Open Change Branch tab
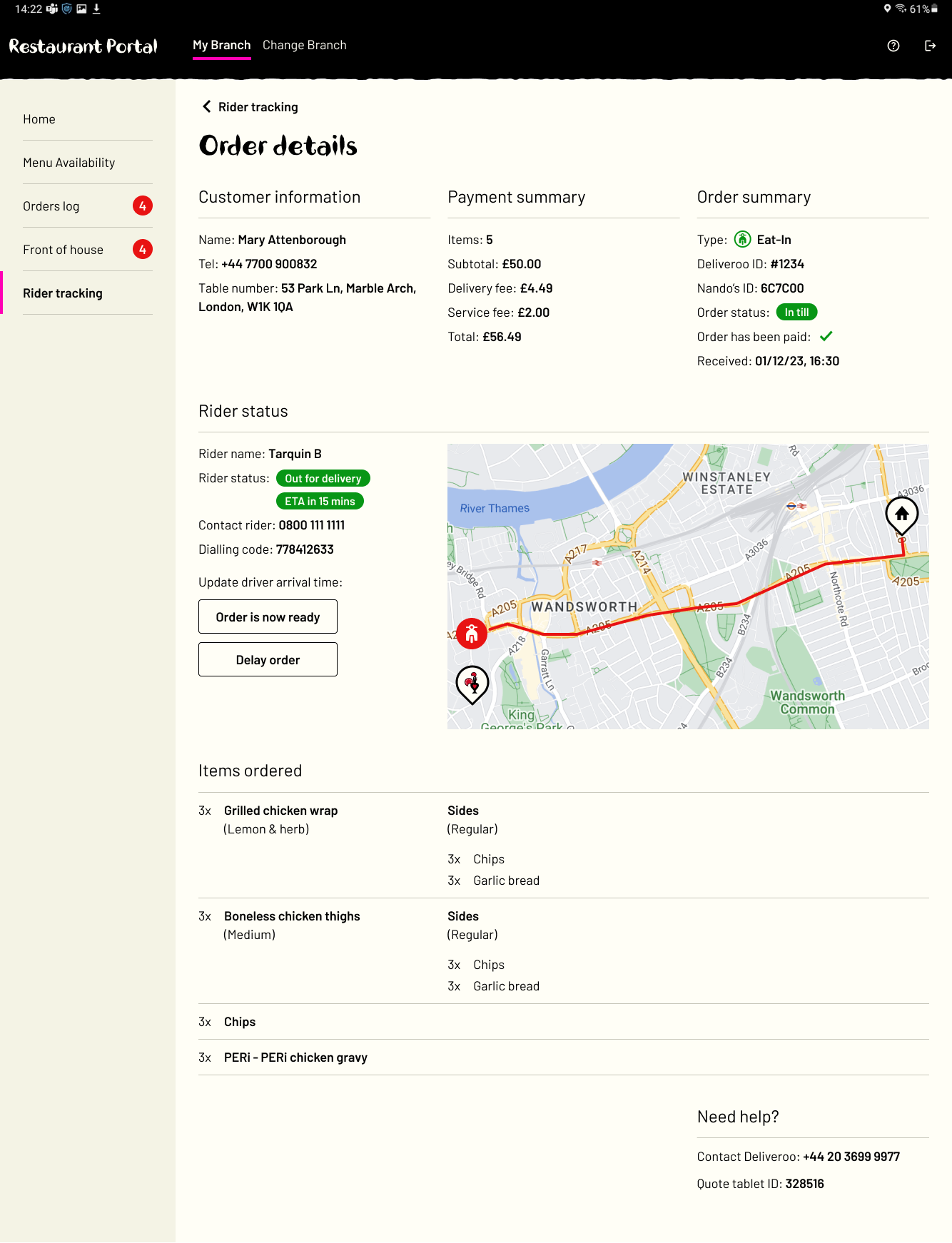The image size is (952, 1243). point(305,45)
